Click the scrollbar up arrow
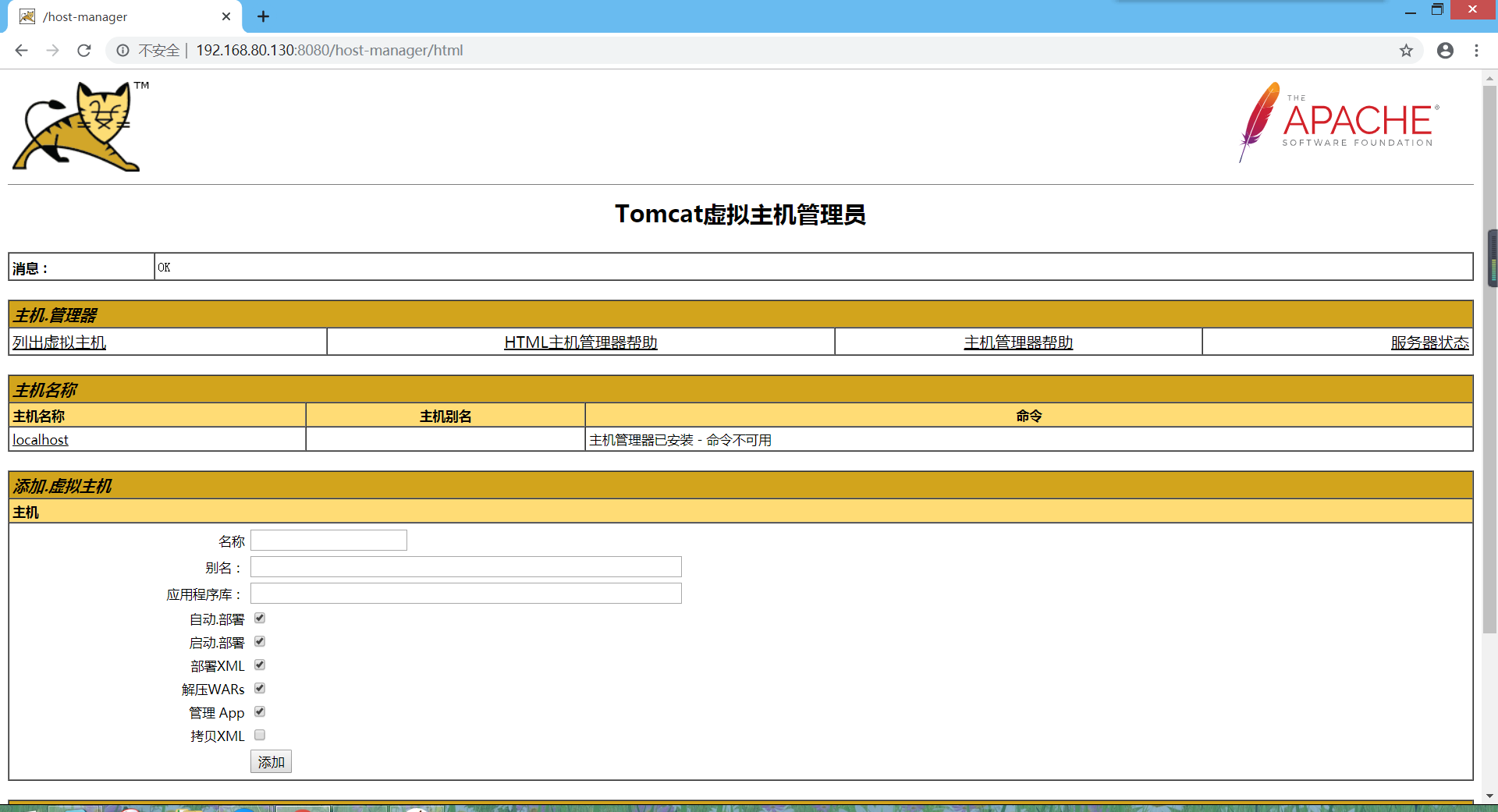 tap(1490, 78)
